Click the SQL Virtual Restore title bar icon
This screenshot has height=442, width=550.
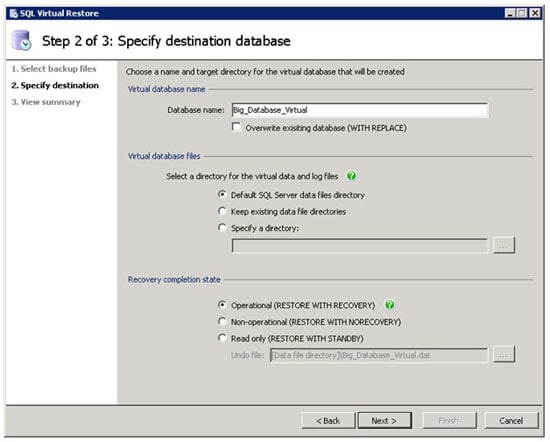tap(14, 13)
